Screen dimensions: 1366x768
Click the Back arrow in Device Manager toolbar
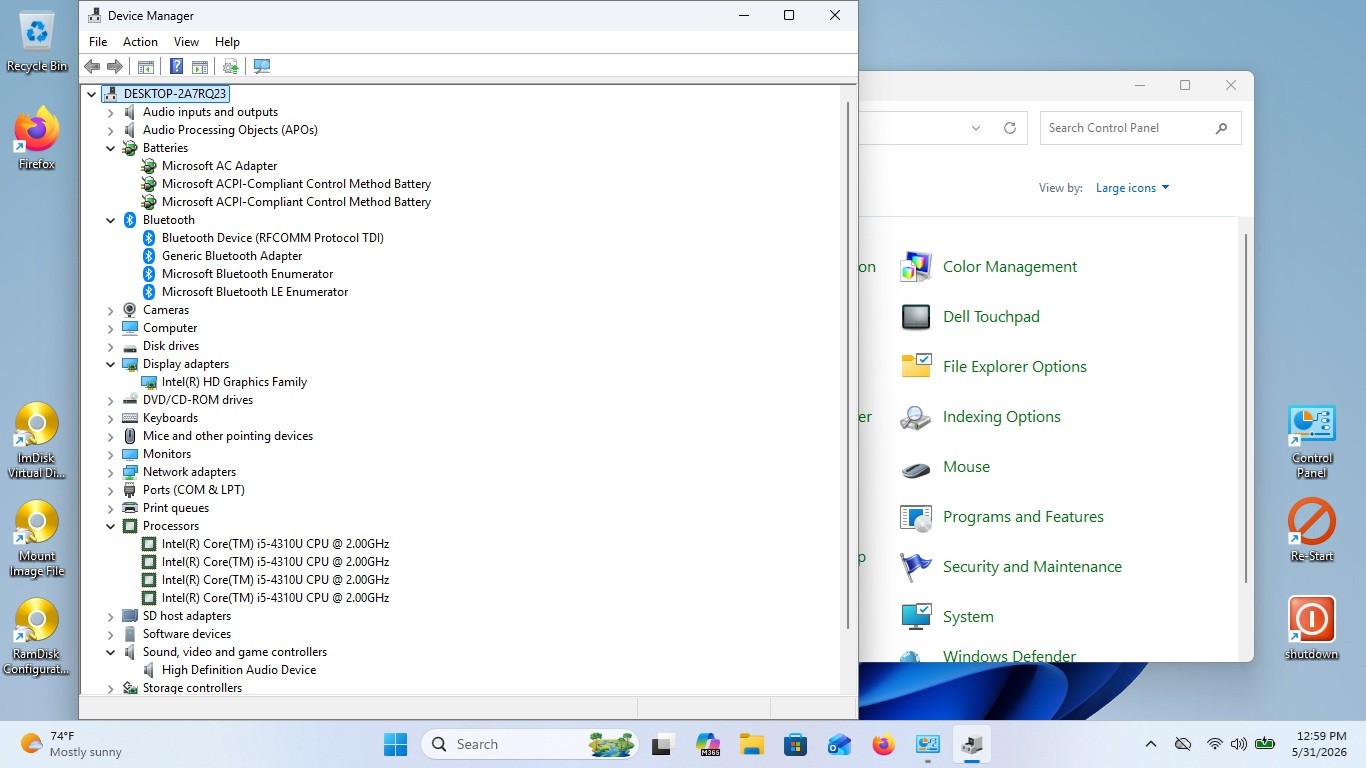tap(92, 66)
